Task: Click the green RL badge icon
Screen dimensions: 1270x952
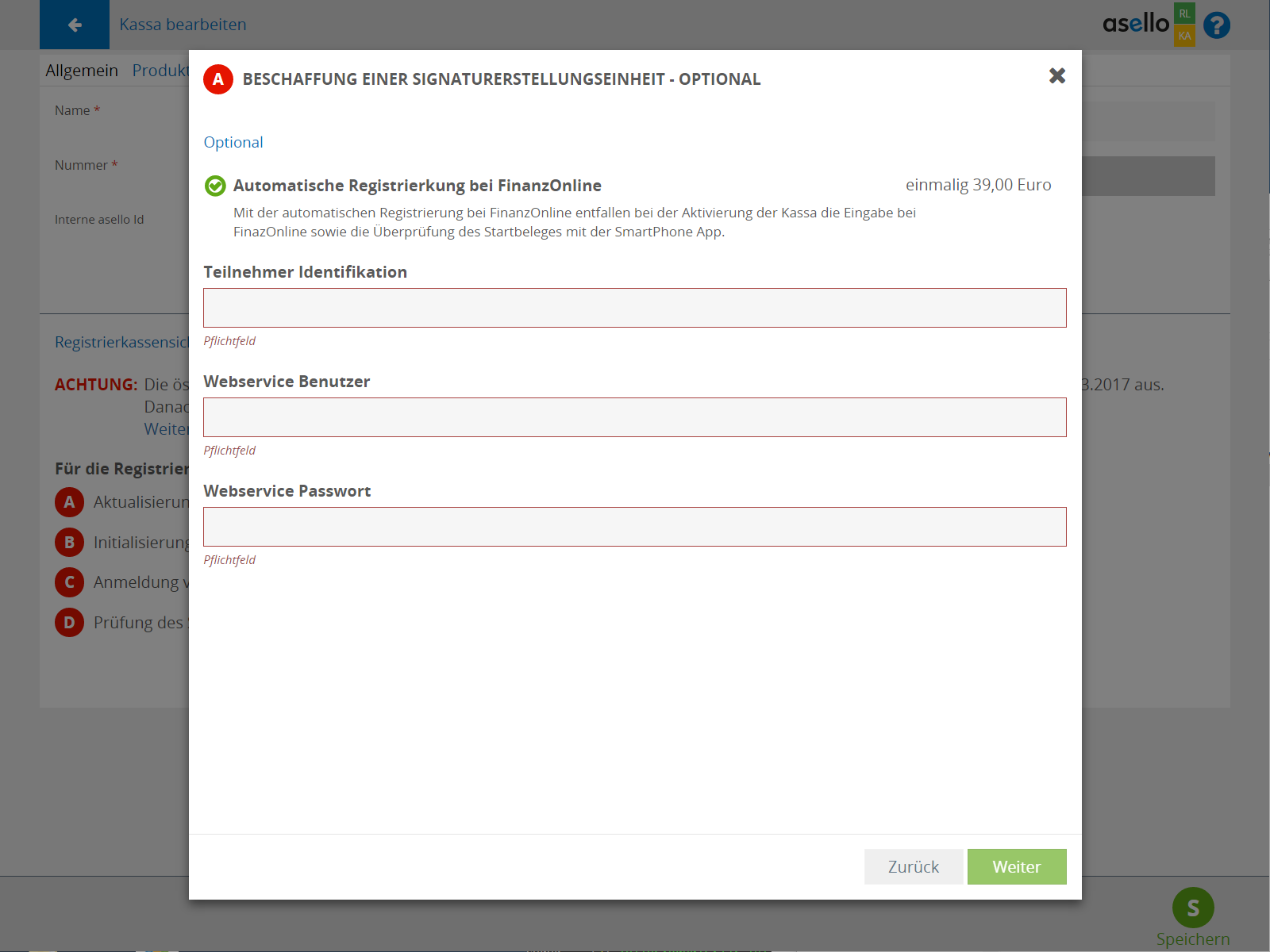Action: click(x=1184, y=13)
